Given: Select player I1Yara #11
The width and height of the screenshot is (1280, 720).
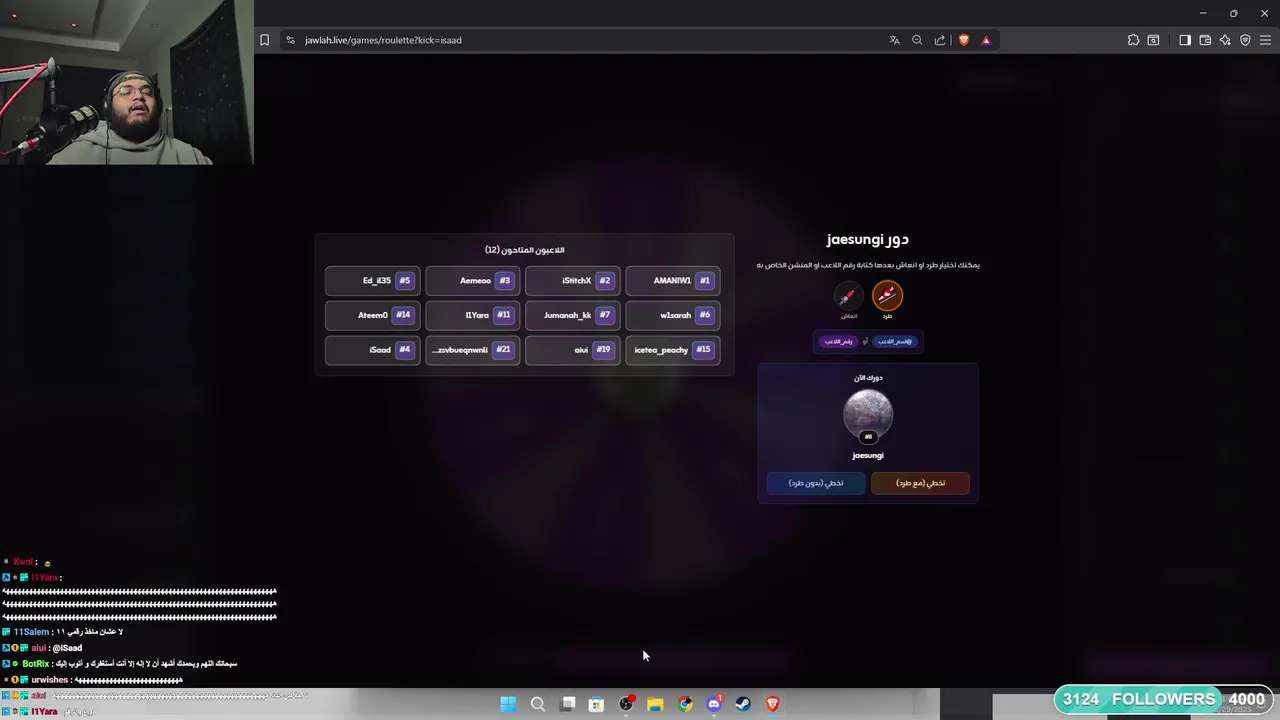Looking at the screenshot, I should (x=472, y=315).
